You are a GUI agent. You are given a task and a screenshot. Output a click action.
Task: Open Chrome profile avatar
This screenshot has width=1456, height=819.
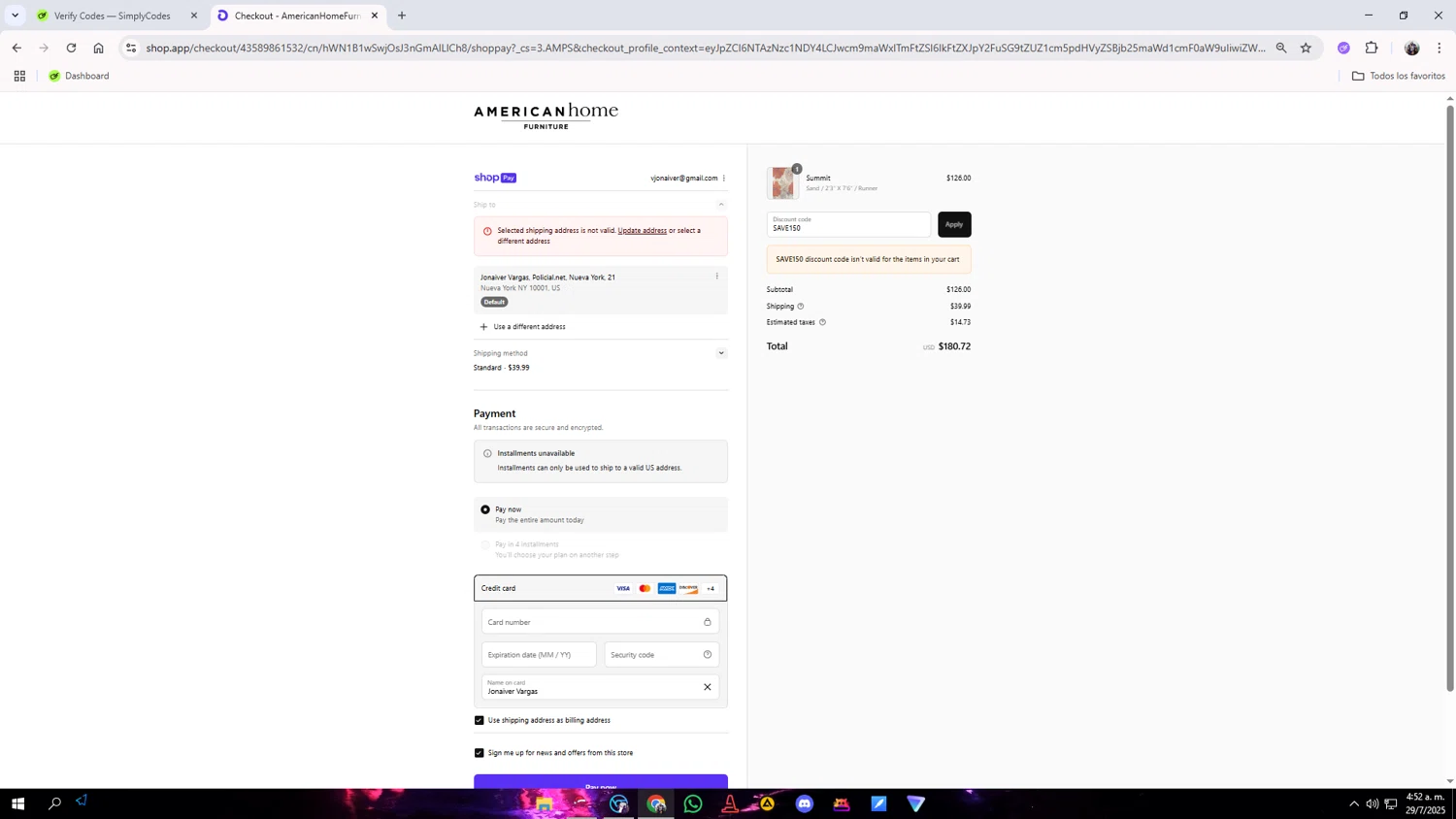[x=1411, y=48]
